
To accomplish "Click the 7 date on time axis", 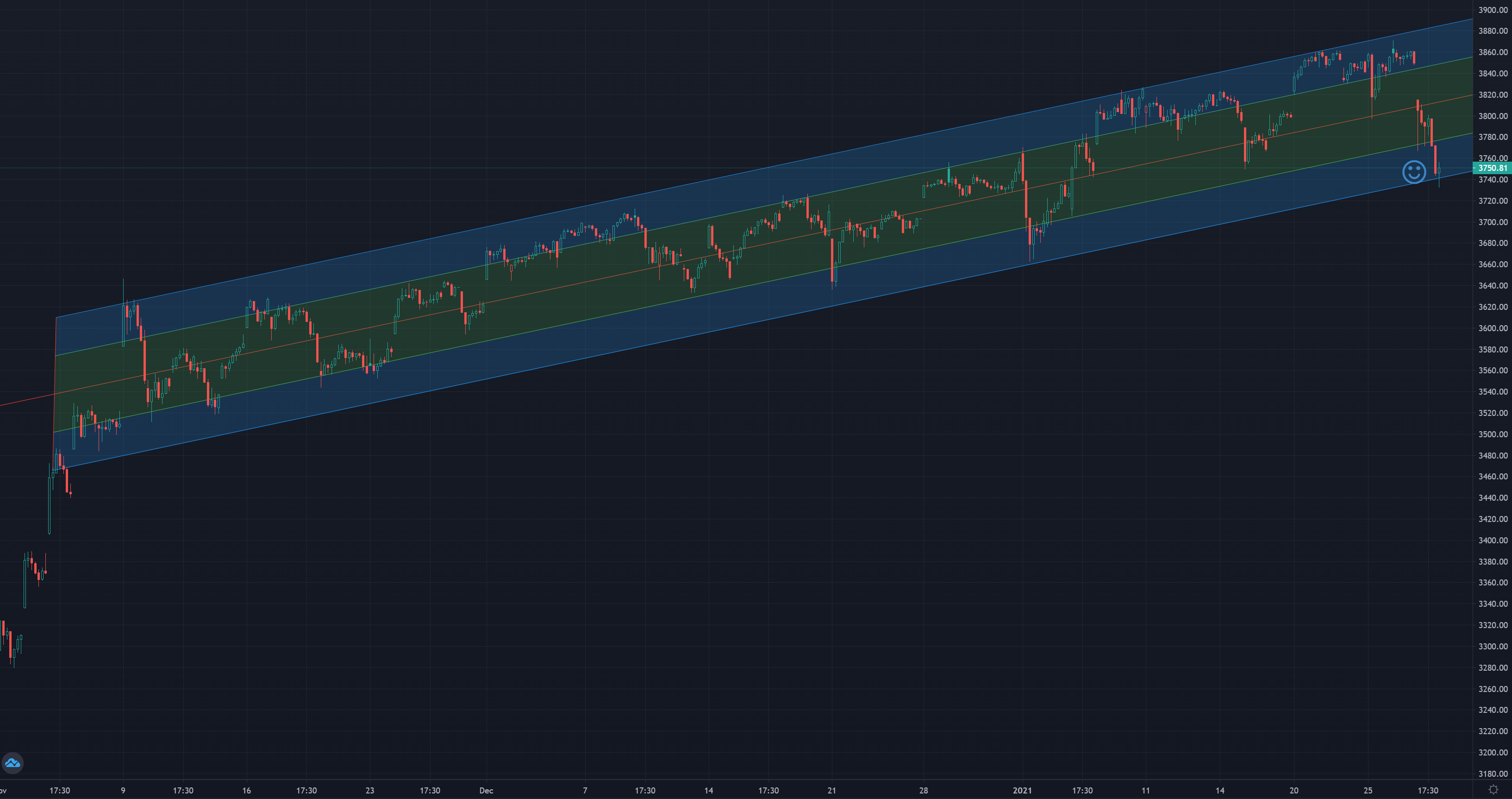I will (x=585, y=790).
